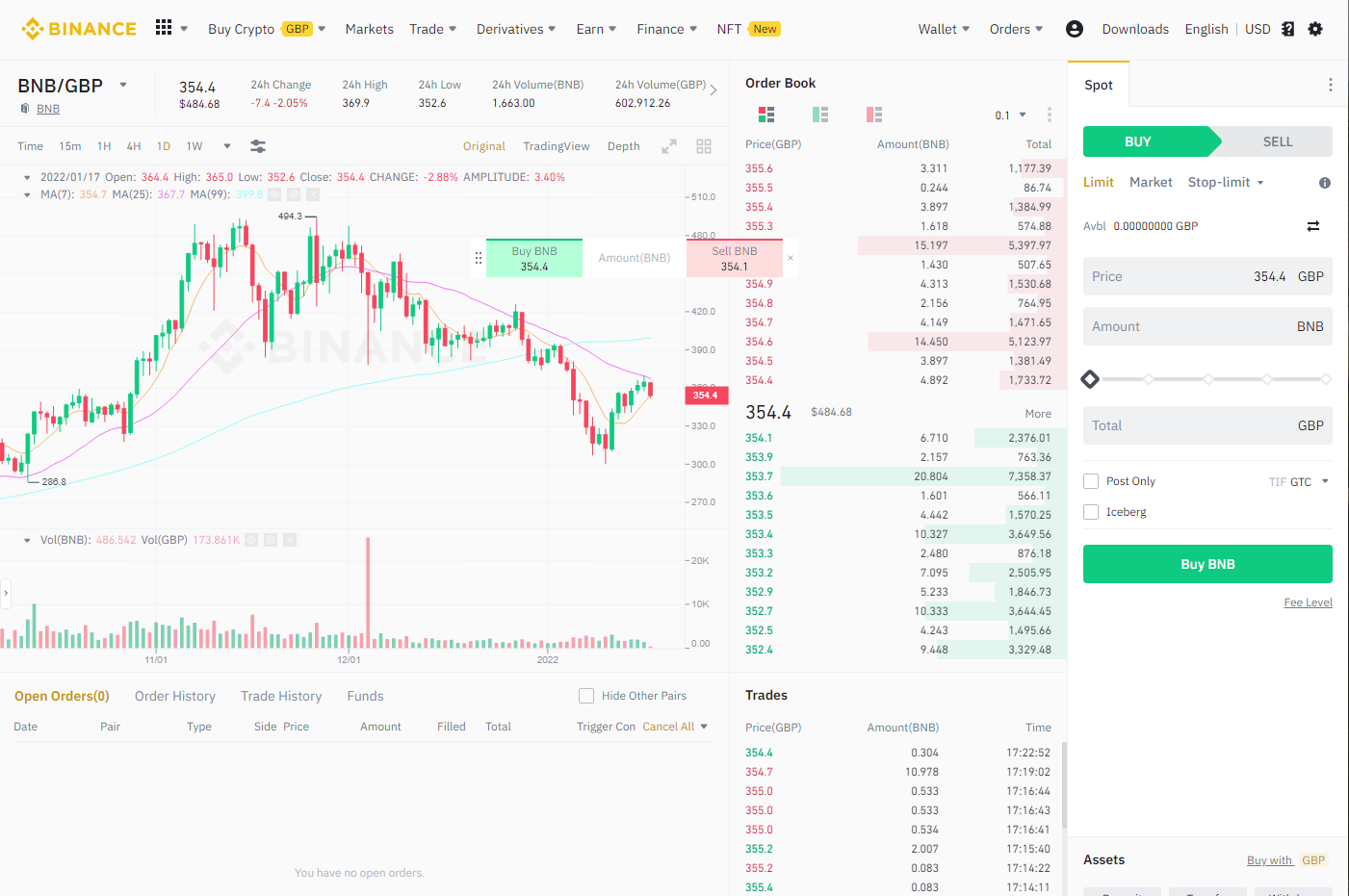The width and height of the screenshot is (1349, 896).
Task: Select the Buy and Sell order book view
Action: point(766,114)
